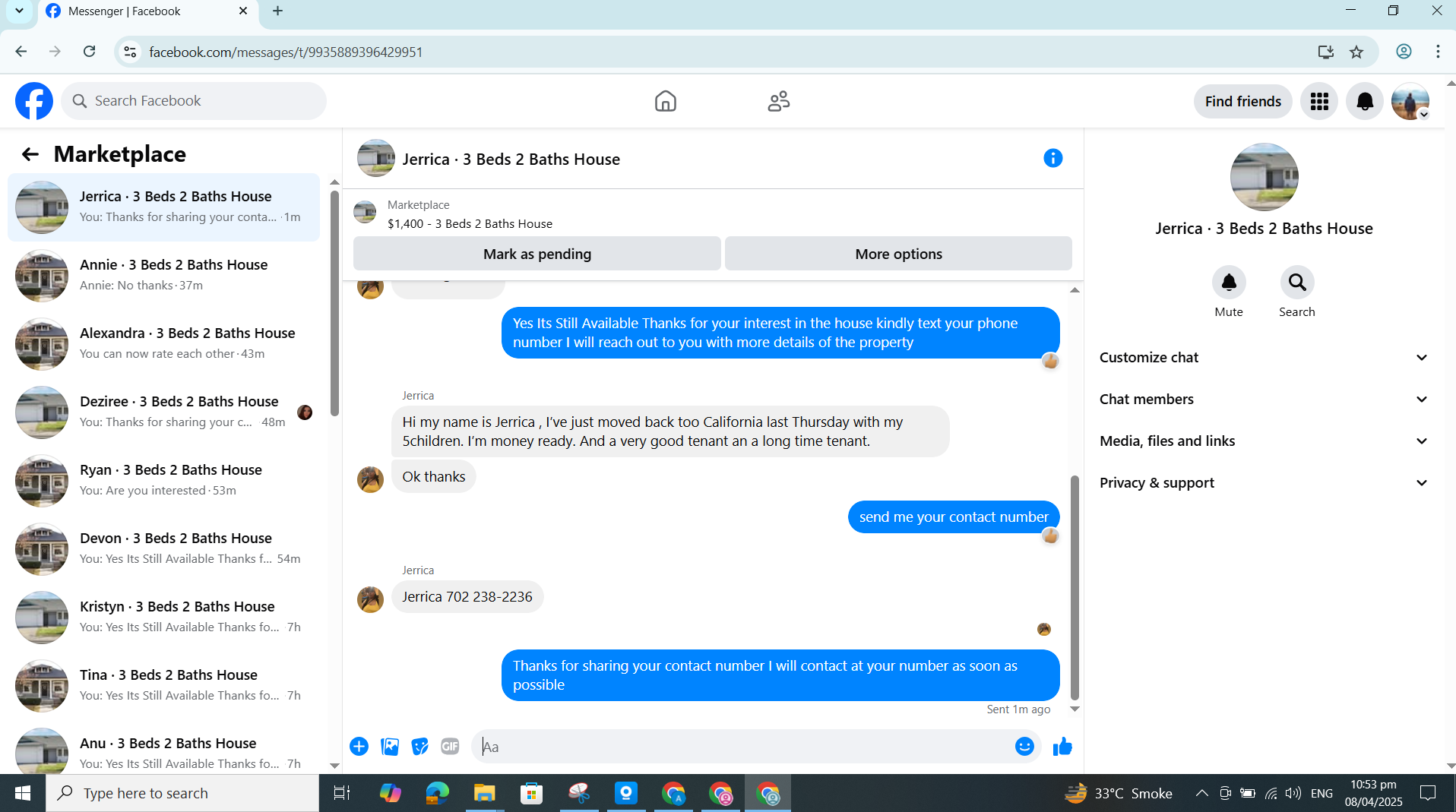Navigate back in the browser
Screen dimensions: 1456x812
pyautogui.click(x=21, y=52)
